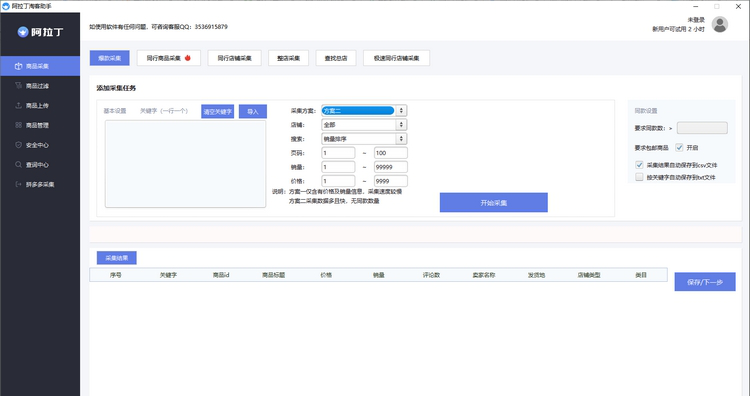Click the 开始采集 button
This screenshot has width=750, height=411.
pyautogui.click(x=494, y=202)
